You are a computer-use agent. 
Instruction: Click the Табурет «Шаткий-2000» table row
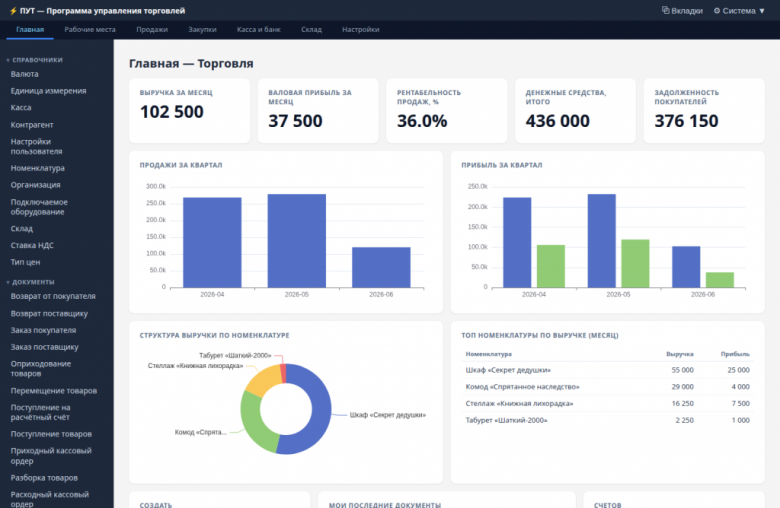(x=607, y=420)
